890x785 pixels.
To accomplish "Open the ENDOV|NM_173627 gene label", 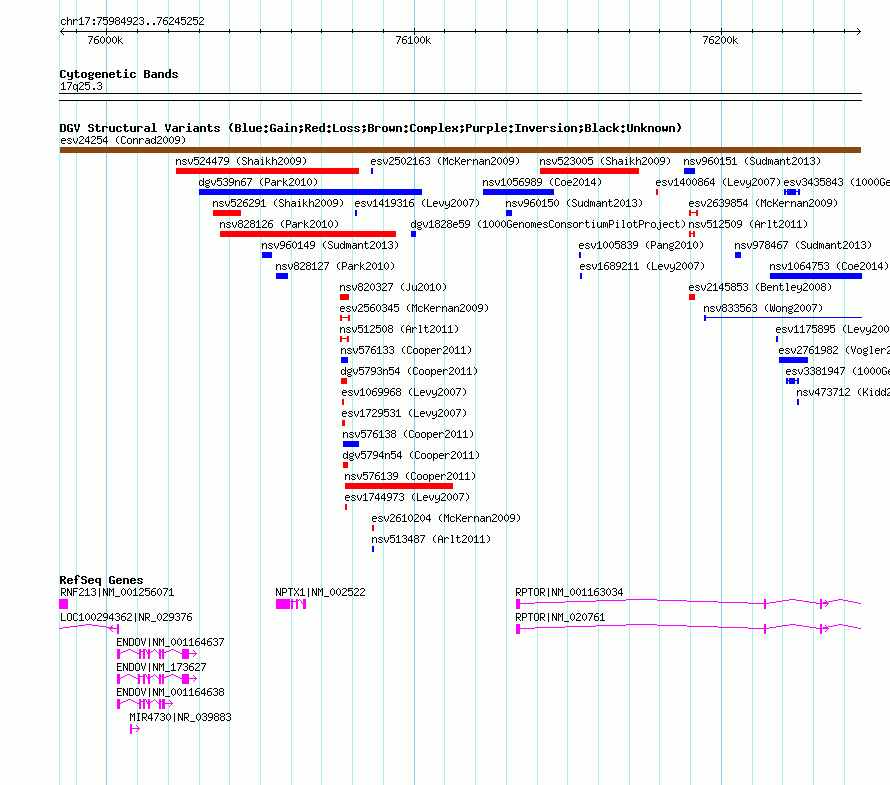I will point(161,667).
